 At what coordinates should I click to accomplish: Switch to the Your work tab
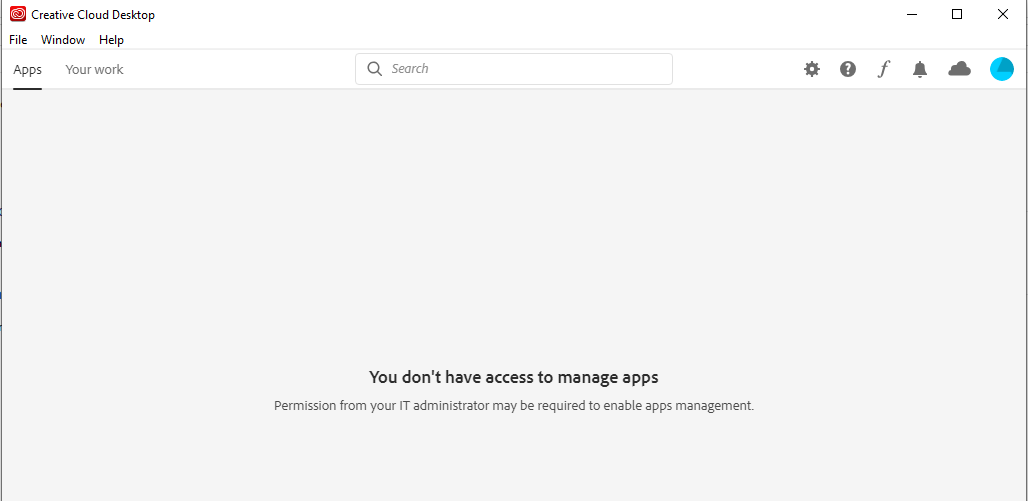94,70
